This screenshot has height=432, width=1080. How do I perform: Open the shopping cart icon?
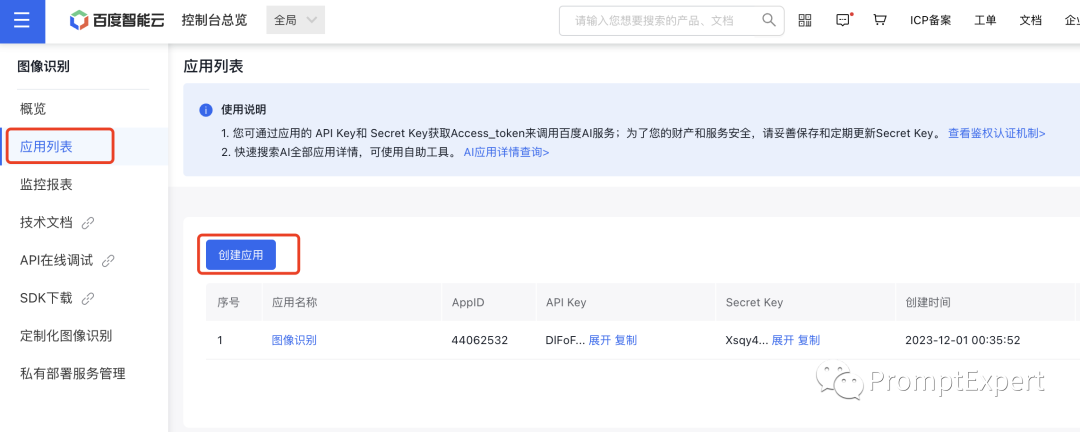tap(880, 20)
